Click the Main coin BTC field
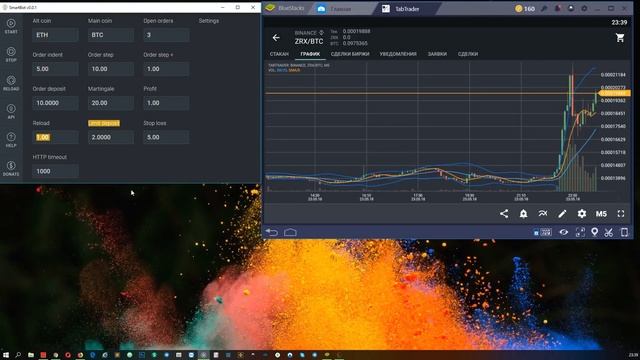 tap(111, 35)
